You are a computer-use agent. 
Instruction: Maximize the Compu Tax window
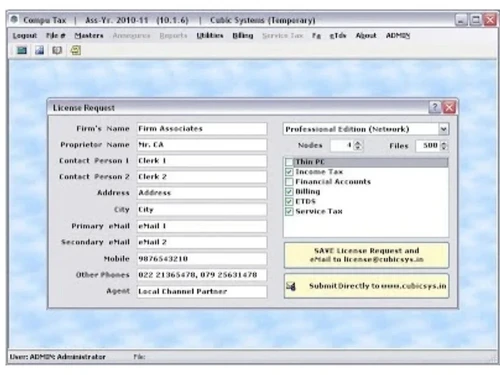(x=476, y=20)
